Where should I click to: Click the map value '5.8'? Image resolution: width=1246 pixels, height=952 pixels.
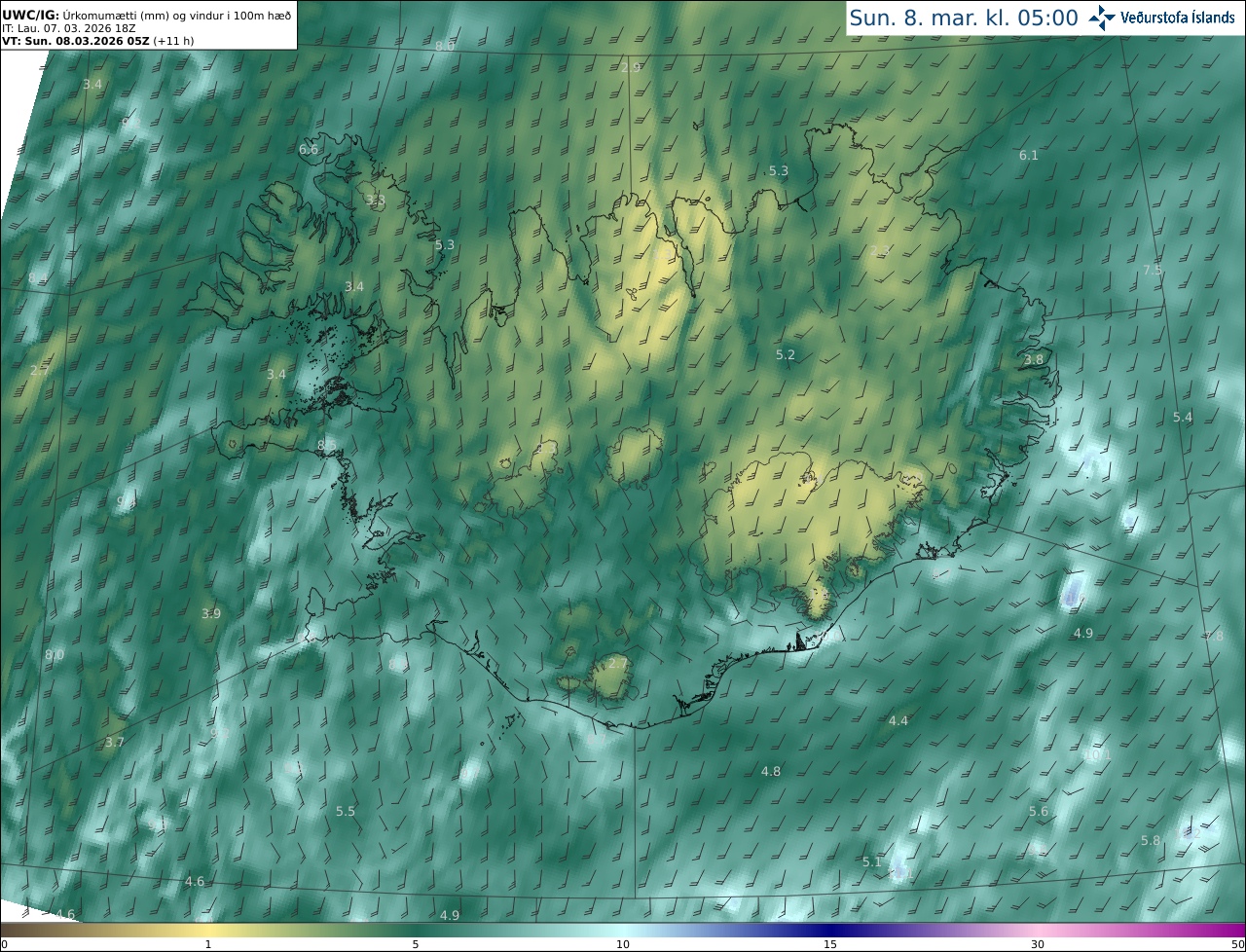point(1151,840)
